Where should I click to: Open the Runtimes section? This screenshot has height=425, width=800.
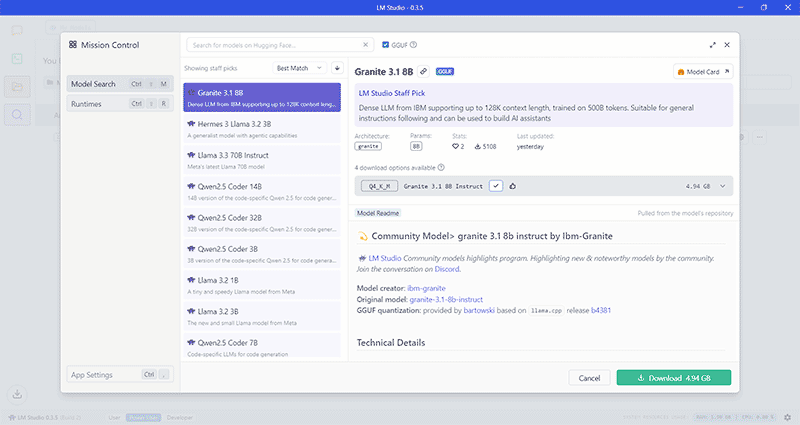(x=120, y=104)
